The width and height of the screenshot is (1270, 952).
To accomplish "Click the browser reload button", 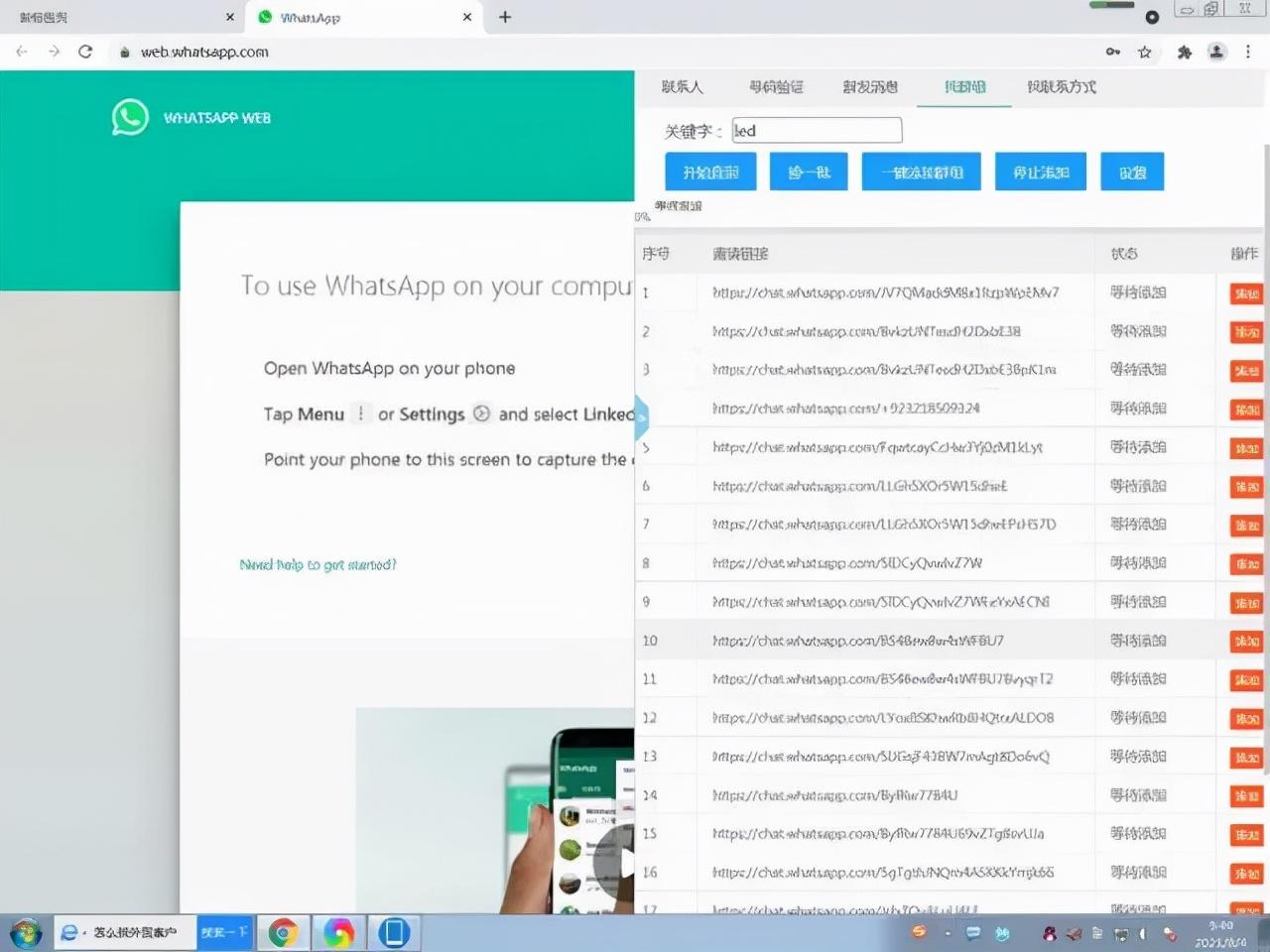I will (85, 52).
